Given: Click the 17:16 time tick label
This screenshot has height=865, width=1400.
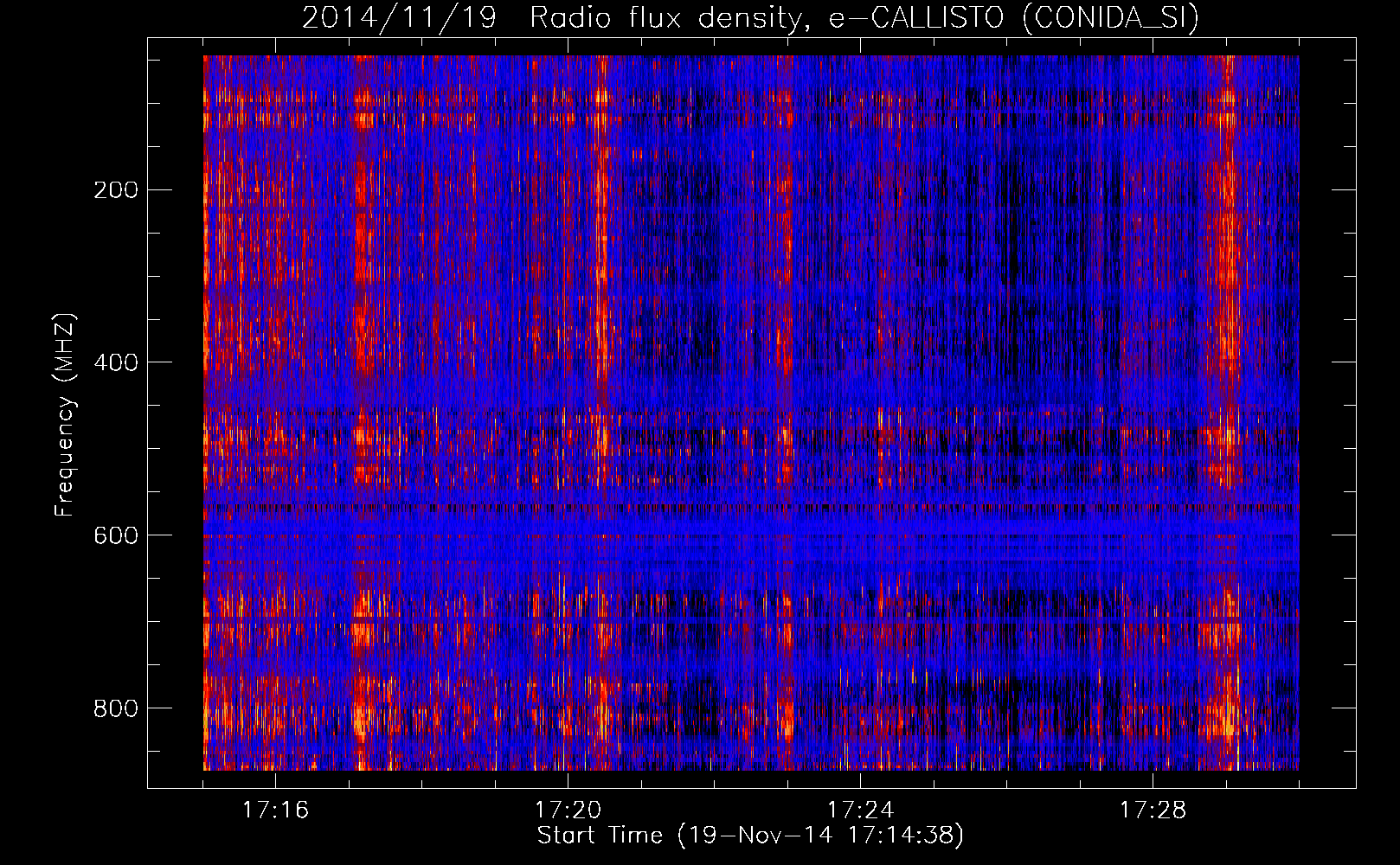Looking at the screenshot, I should (x=275, y=810).
